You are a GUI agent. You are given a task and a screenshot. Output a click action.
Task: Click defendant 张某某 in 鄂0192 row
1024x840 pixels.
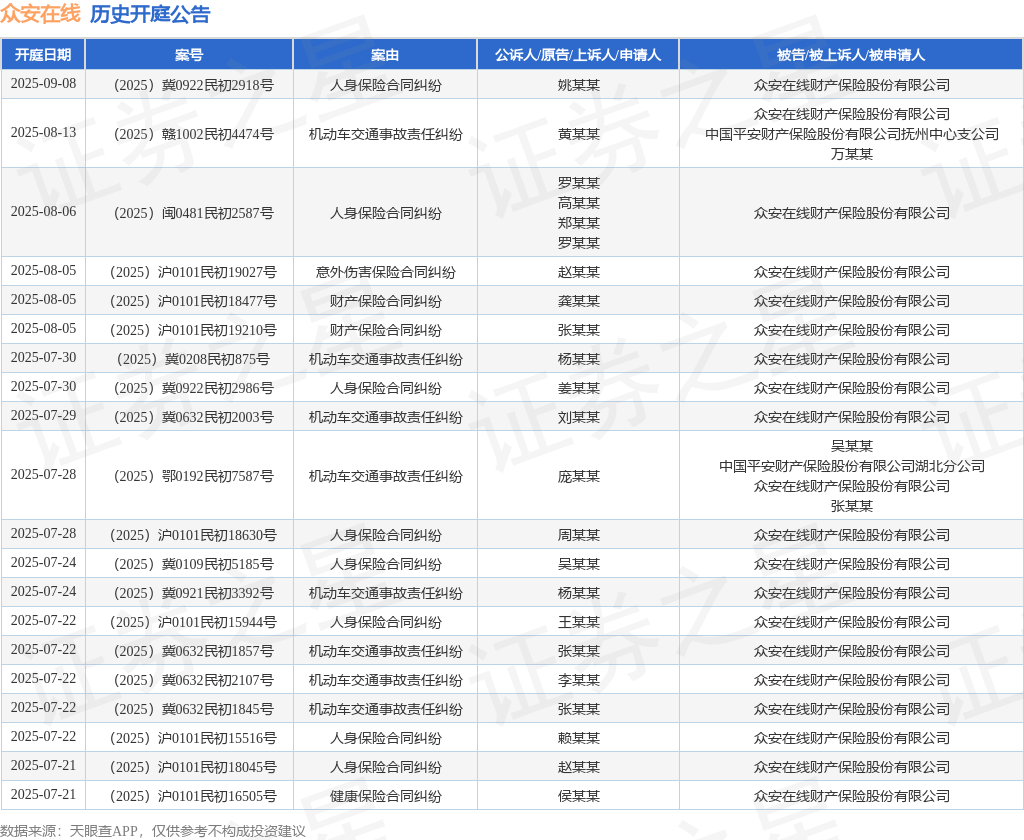coord(852,506)
